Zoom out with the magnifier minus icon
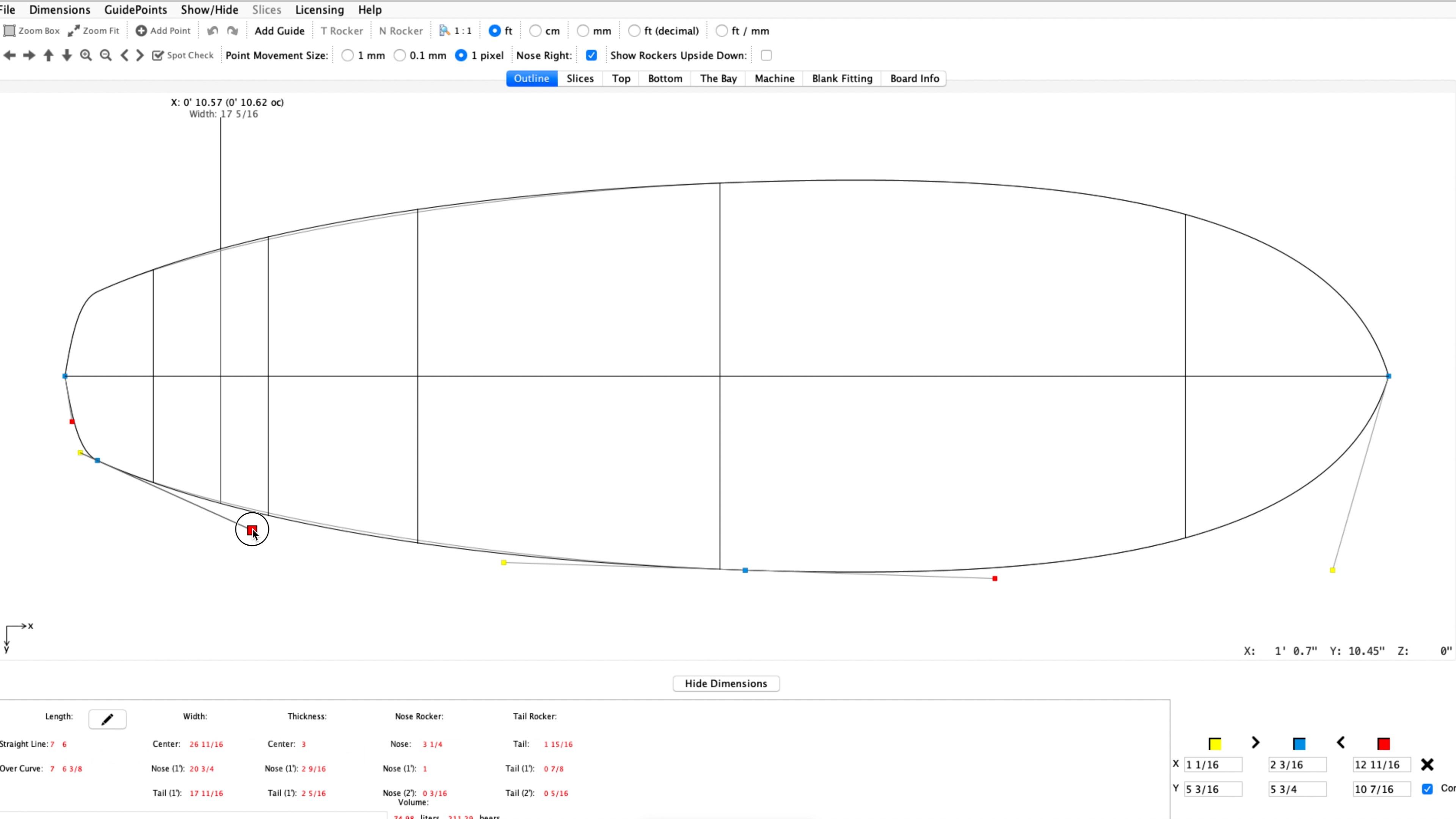 (106, 55)
